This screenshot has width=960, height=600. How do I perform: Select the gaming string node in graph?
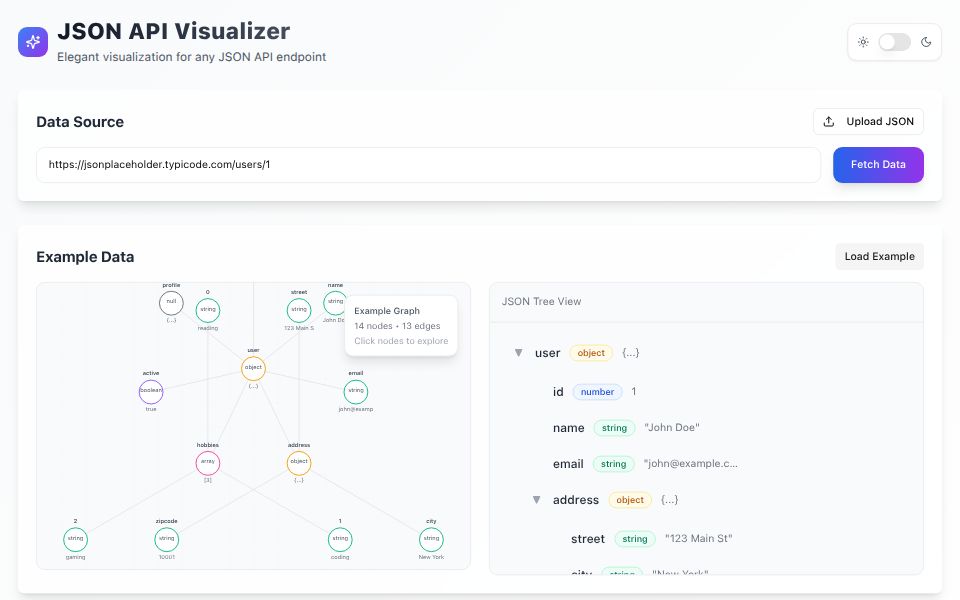tap(75, 539)
